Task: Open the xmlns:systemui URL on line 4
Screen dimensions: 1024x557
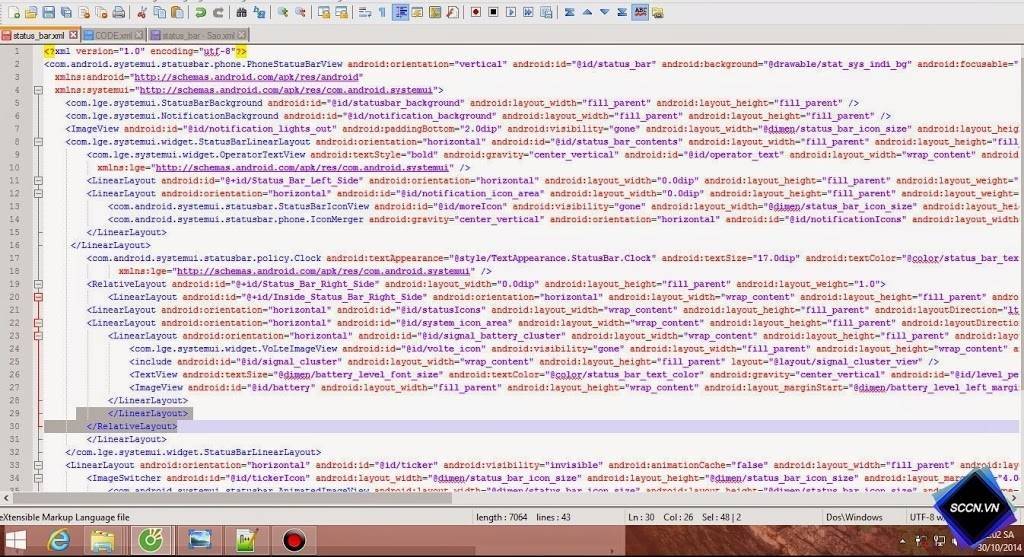Action: point(286,90)
